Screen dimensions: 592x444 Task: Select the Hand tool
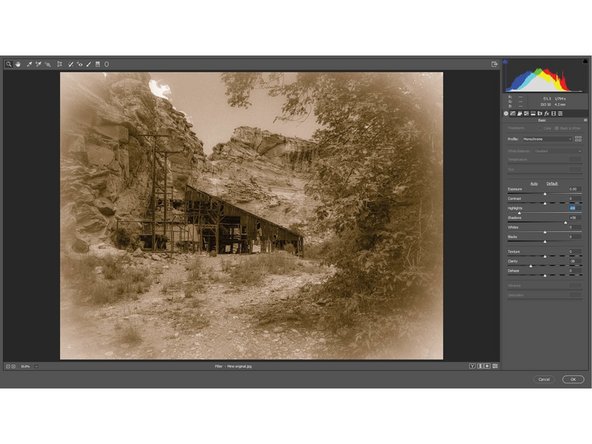coord(18,64)
